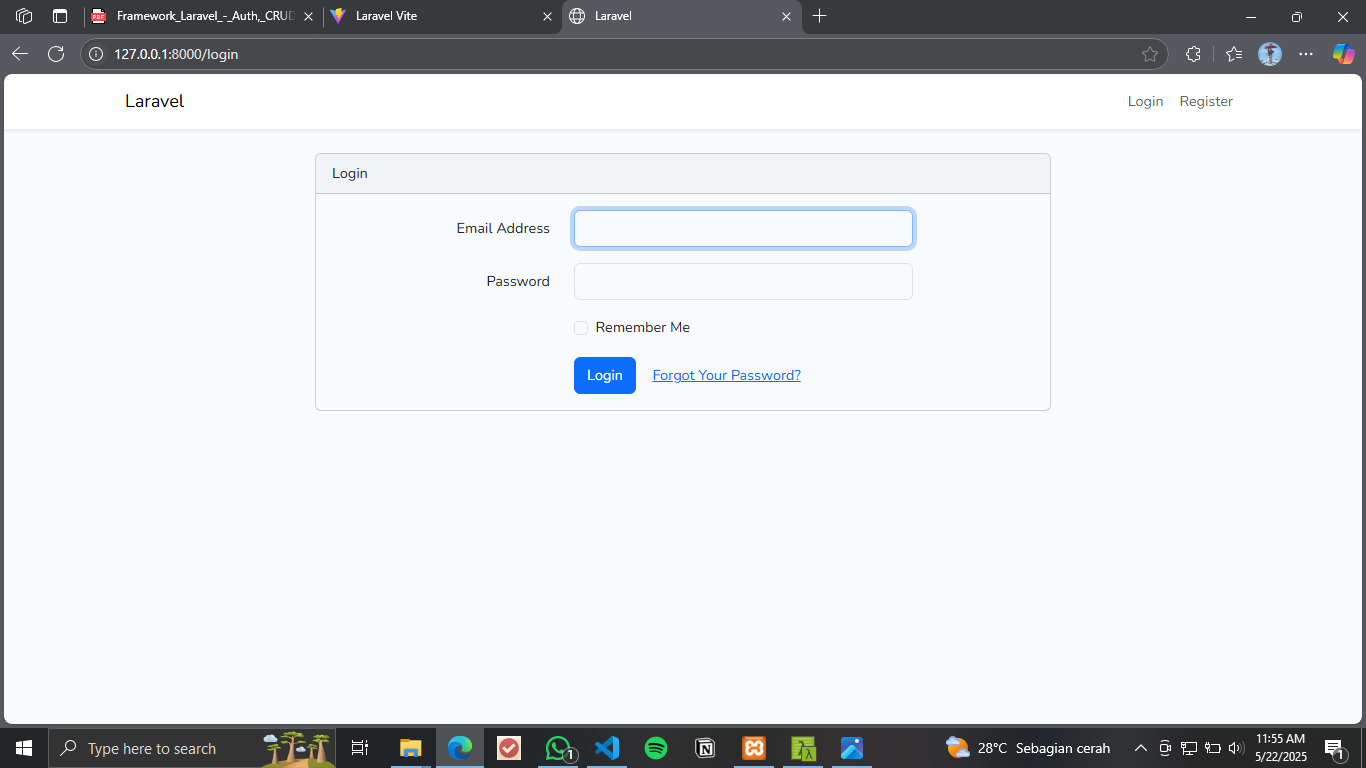The height and width of the screenshot is (768, 1366).
Task: Enable the Remember Me checkbox
Action: coord(580,327)
